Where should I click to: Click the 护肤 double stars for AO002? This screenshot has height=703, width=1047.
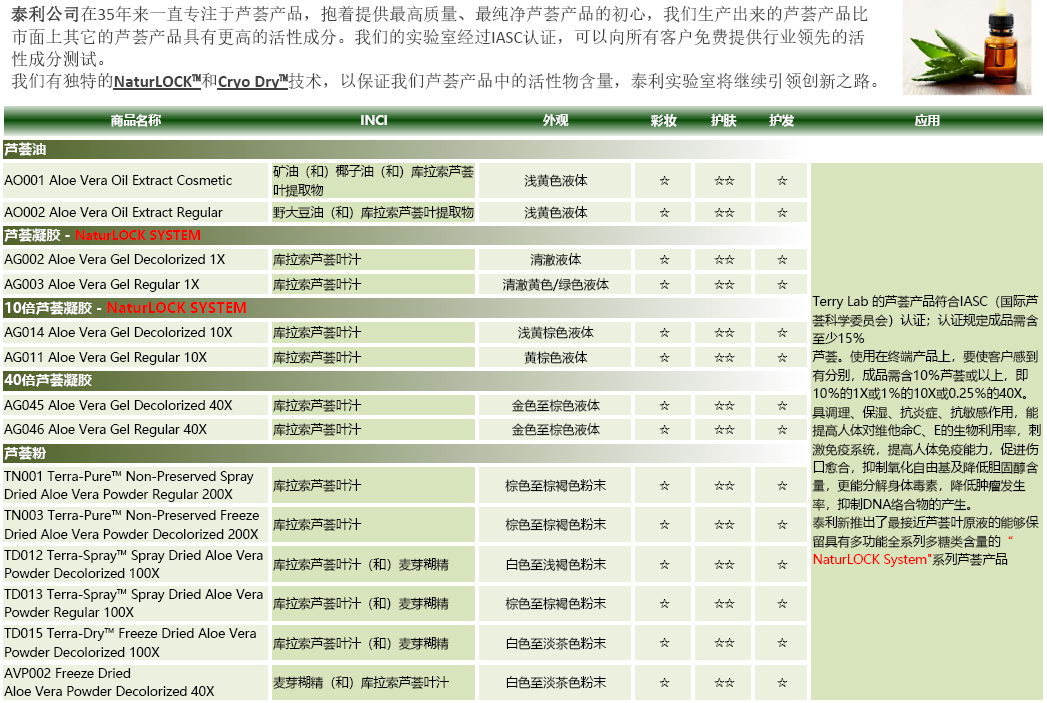coord(724,213)
